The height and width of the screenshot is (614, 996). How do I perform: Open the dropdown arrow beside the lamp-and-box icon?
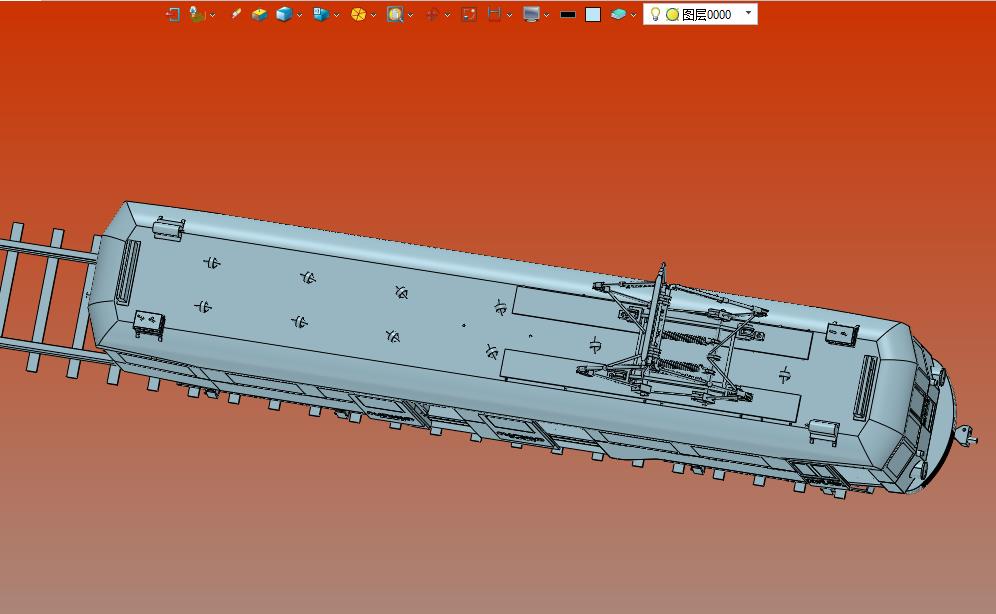click(x=212, y=15)
